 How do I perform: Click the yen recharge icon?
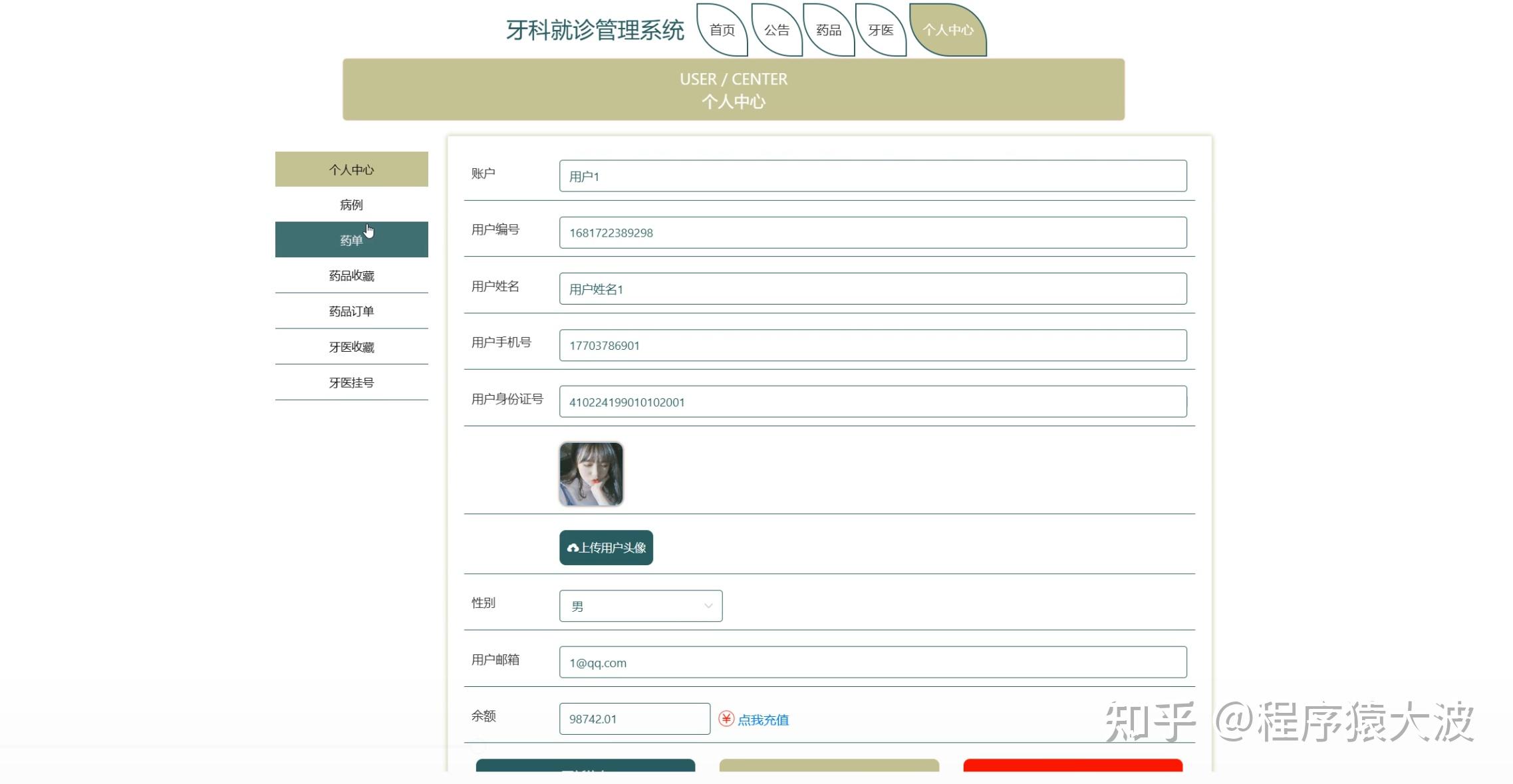coord(726,719)
